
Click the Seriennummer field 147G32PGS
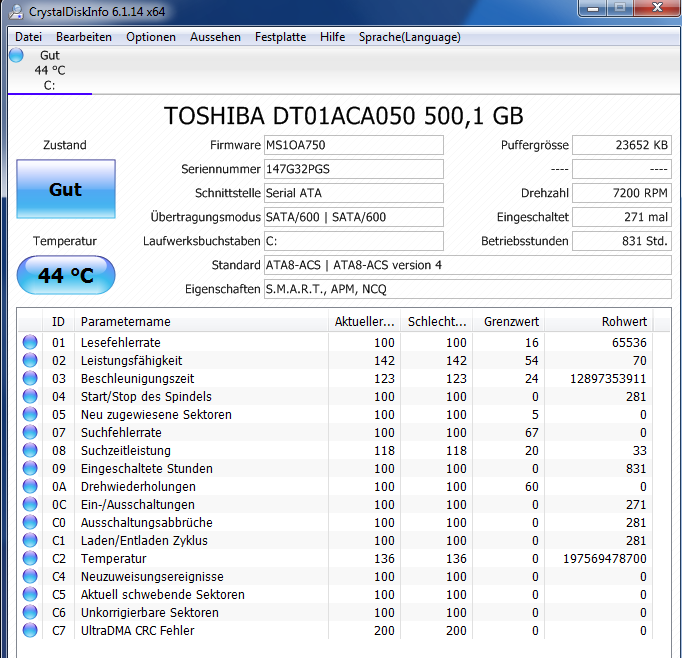pyautogui.click(x=354, y=169)
